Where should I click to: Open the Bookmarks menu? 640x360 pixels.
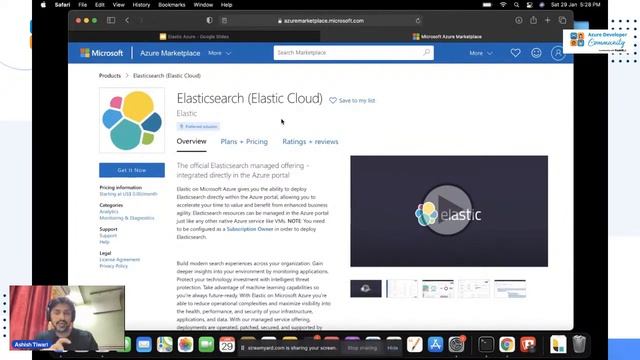point(172,5)
